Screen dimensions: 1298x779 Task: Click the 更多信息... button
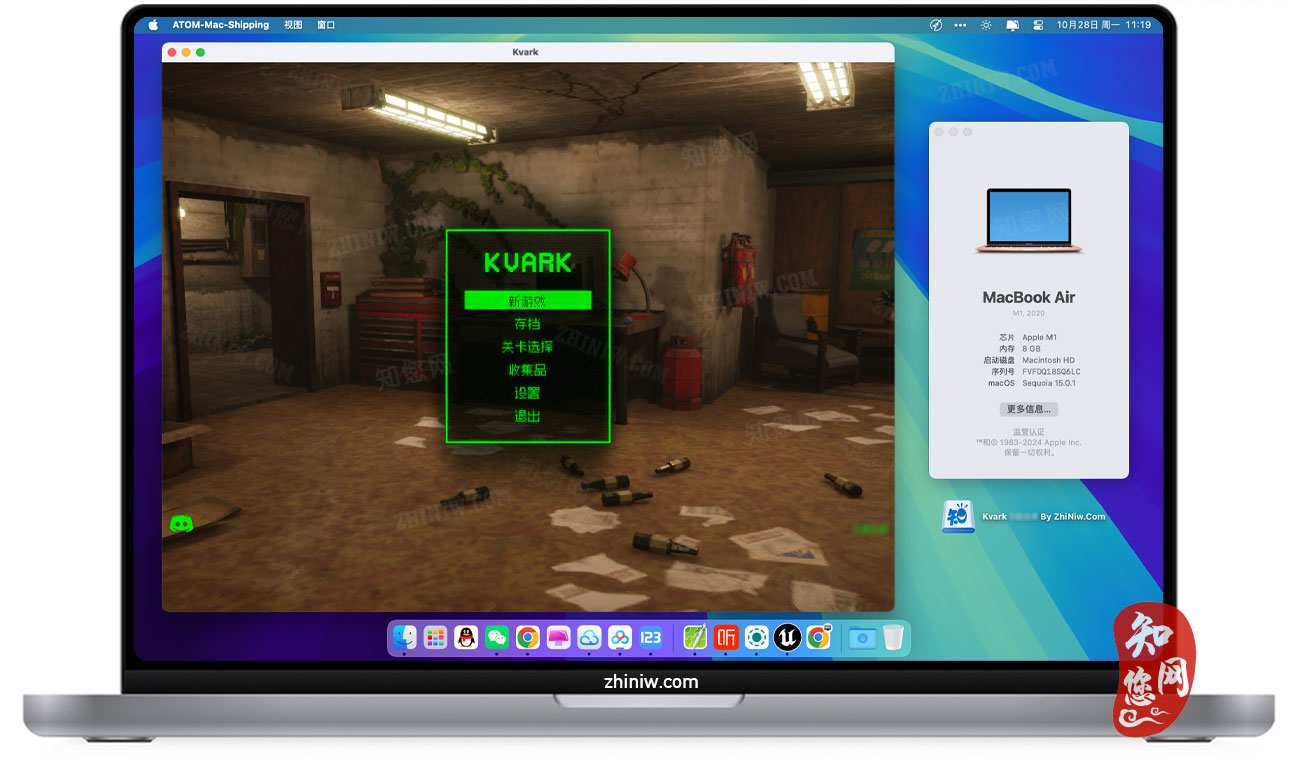click(1029, 409)
